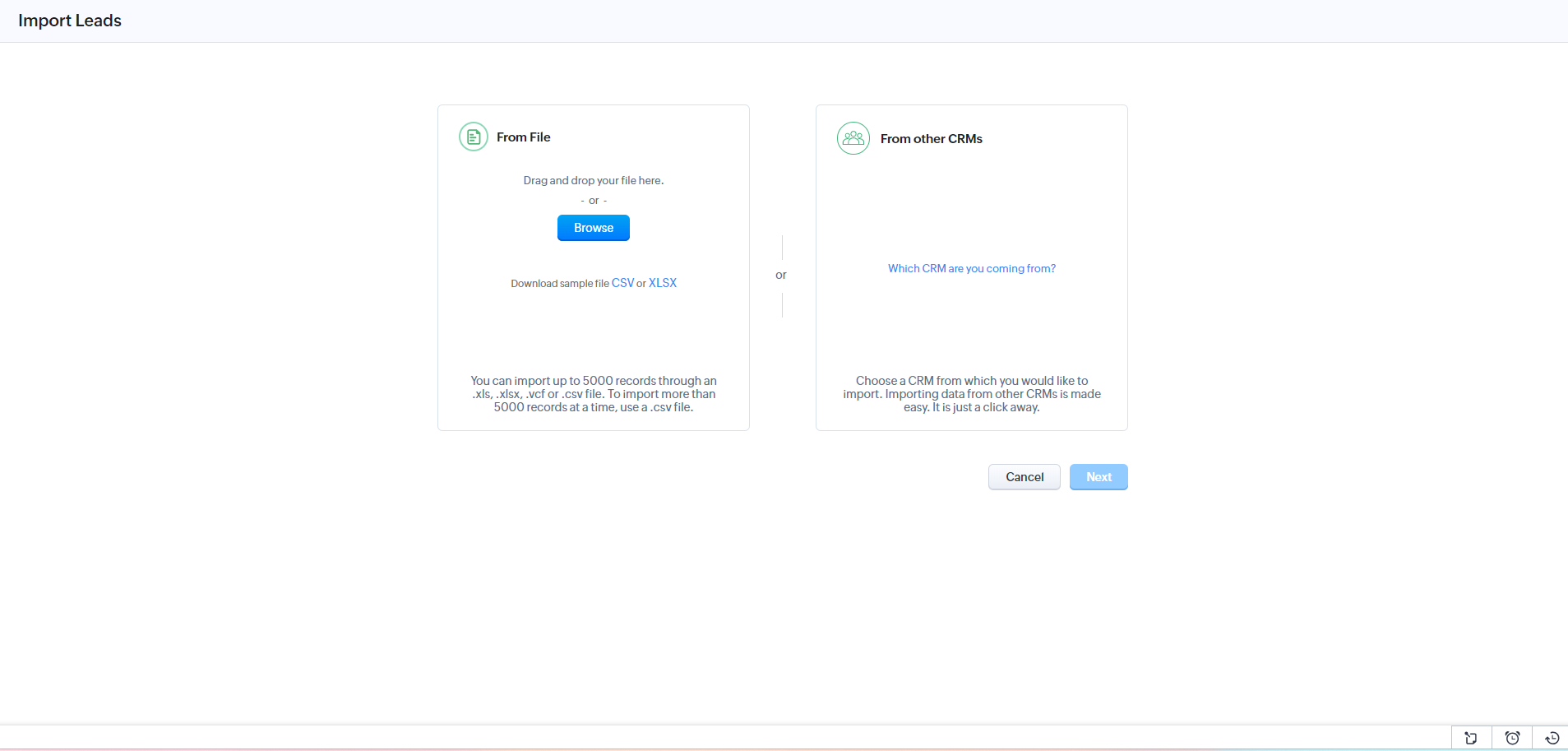
Task: Download the CSV sample file
Action: 622,283
